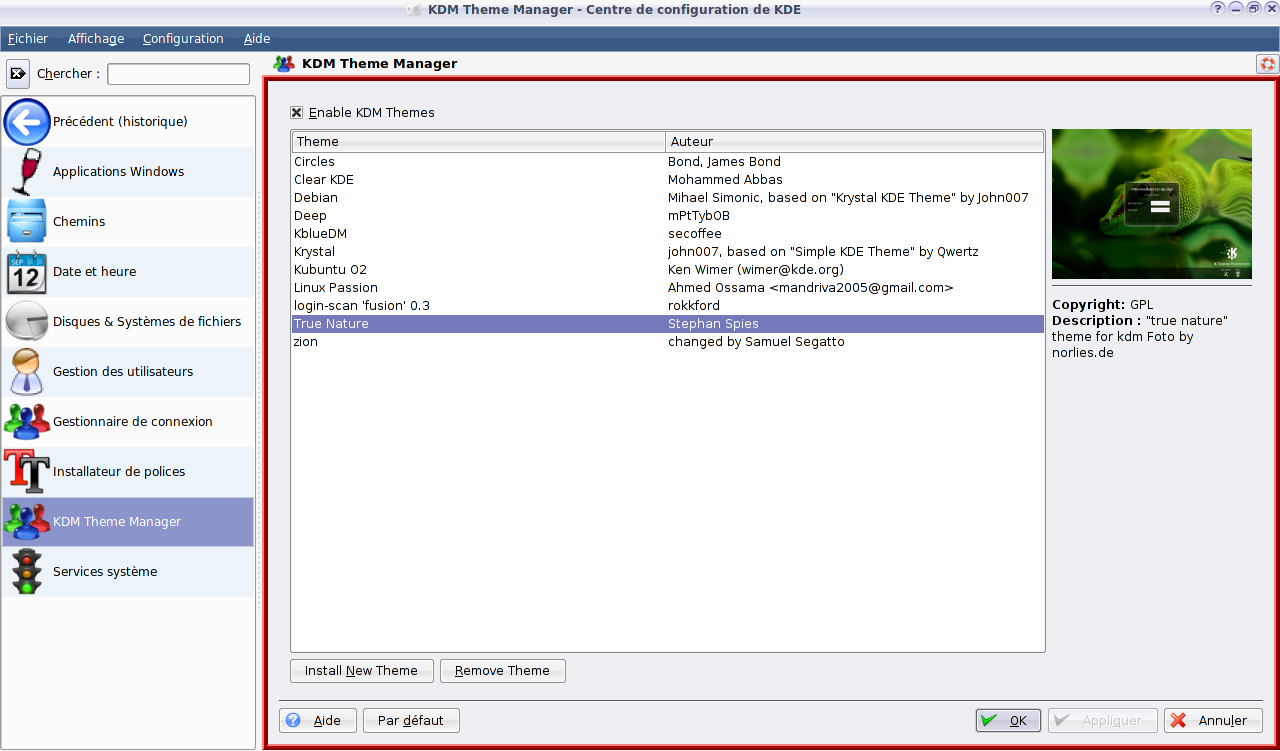Open the Installateur de polices font icon
1280x751 pixels.
point(27,472)
